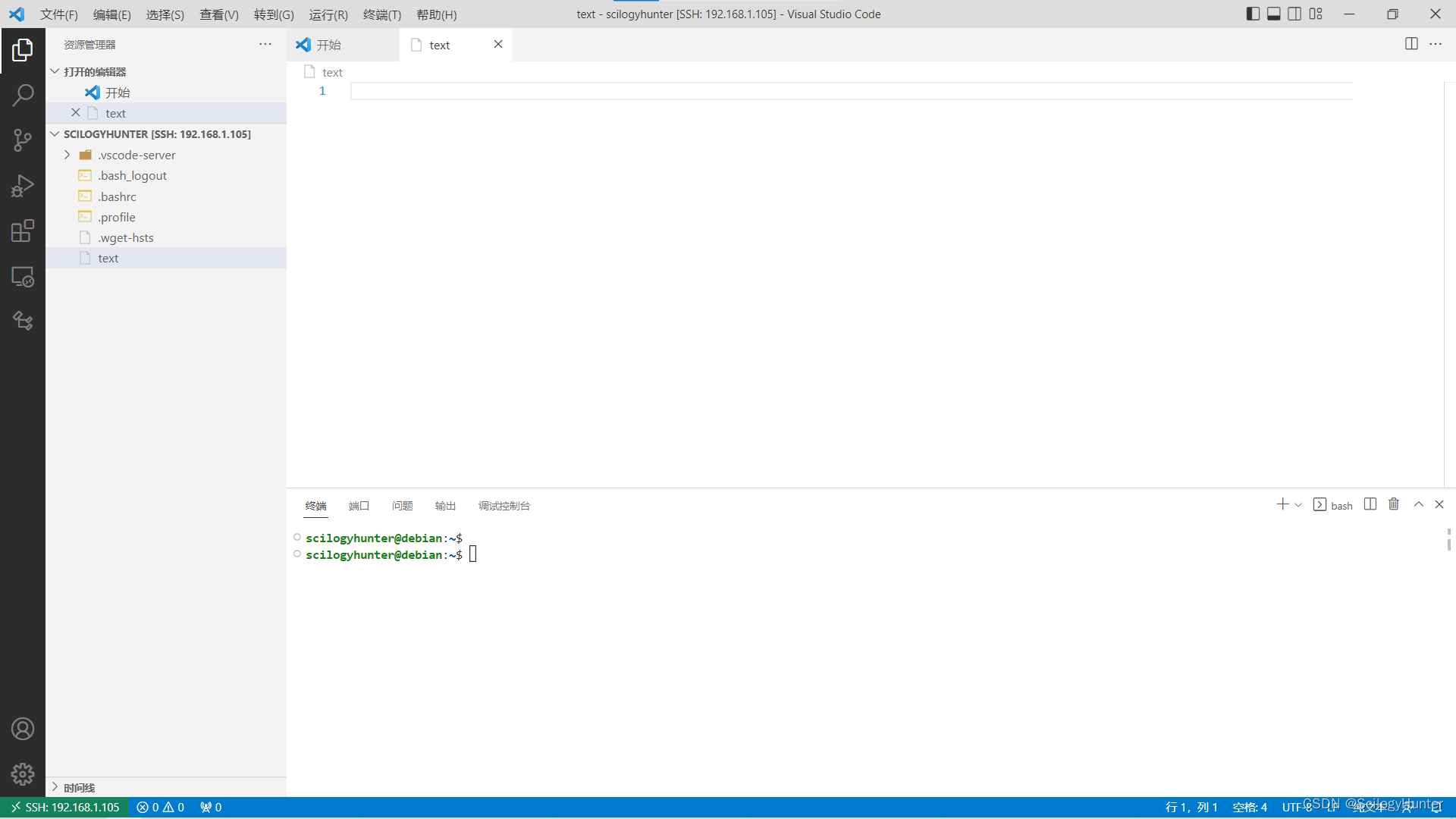The image size is (1456, 819).
Task: Open the Terminal menu
Action: (382, 14)
